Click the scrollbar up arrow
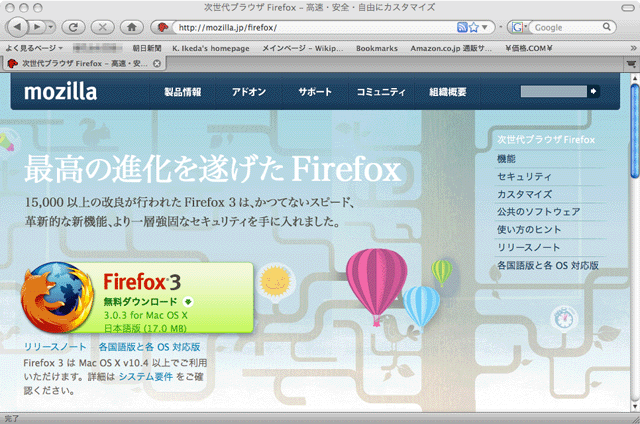Screen dimensions: 640x424 (x=635, y=78)
